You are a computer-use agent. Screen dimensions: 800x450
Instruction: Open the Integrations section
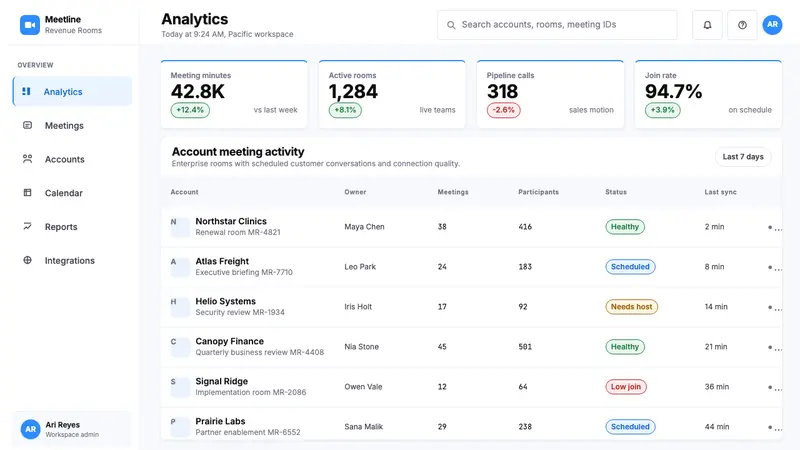click(x=72, y=260)
